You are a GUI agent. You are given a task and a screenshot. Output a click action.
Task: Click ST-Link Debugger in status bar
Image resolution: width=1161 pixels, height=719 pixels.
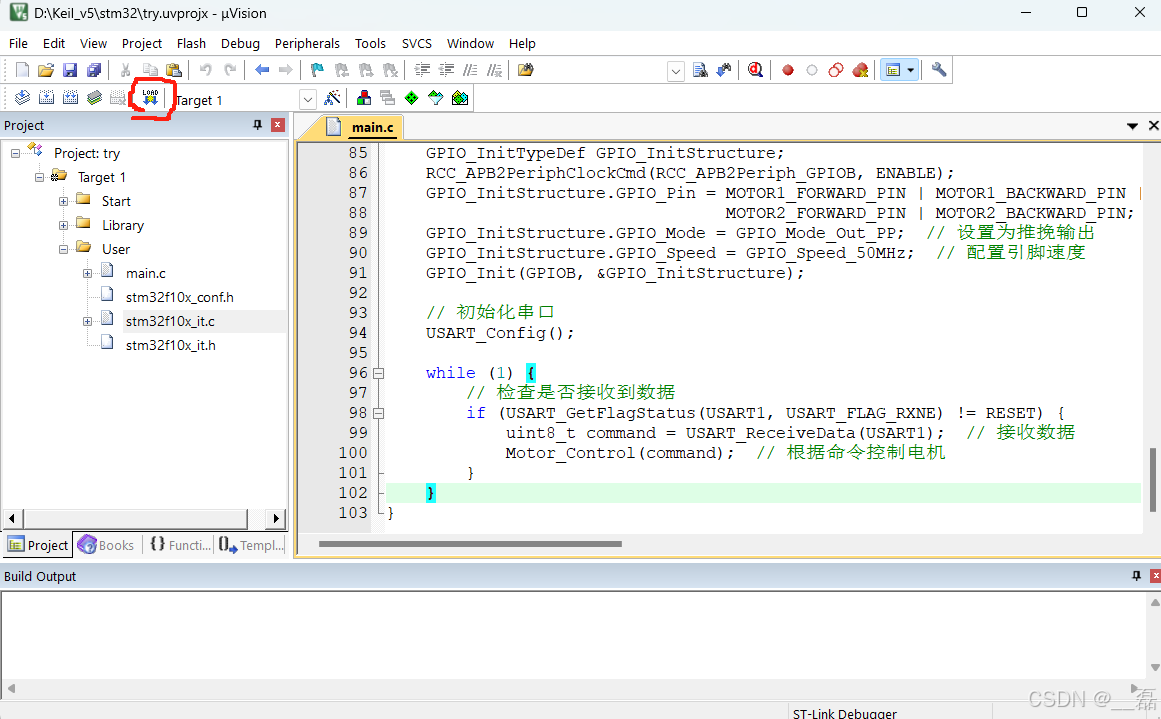tap(844, 714)
